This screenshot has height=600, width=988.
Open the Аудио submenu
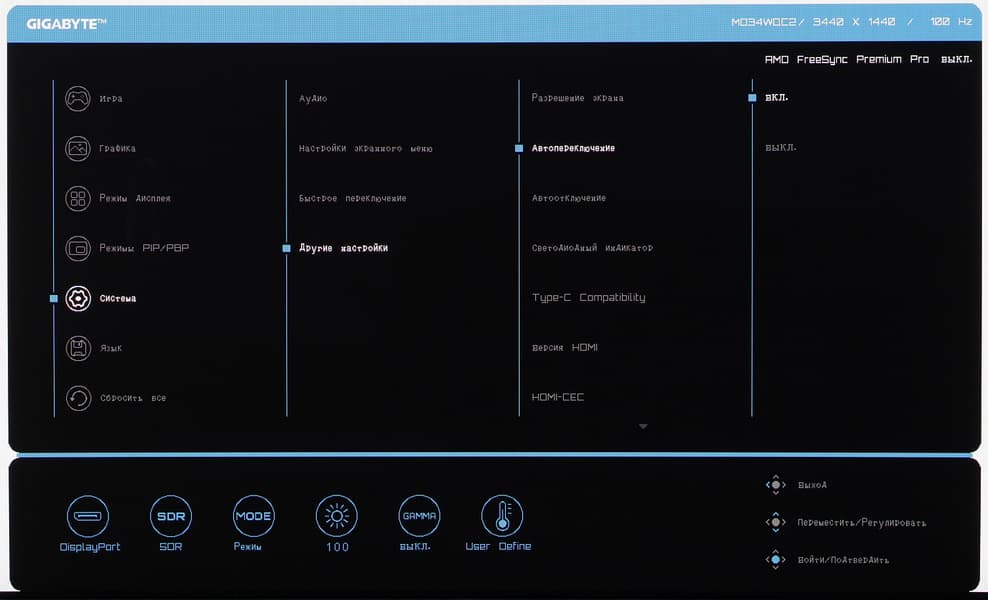coord(313,99)
